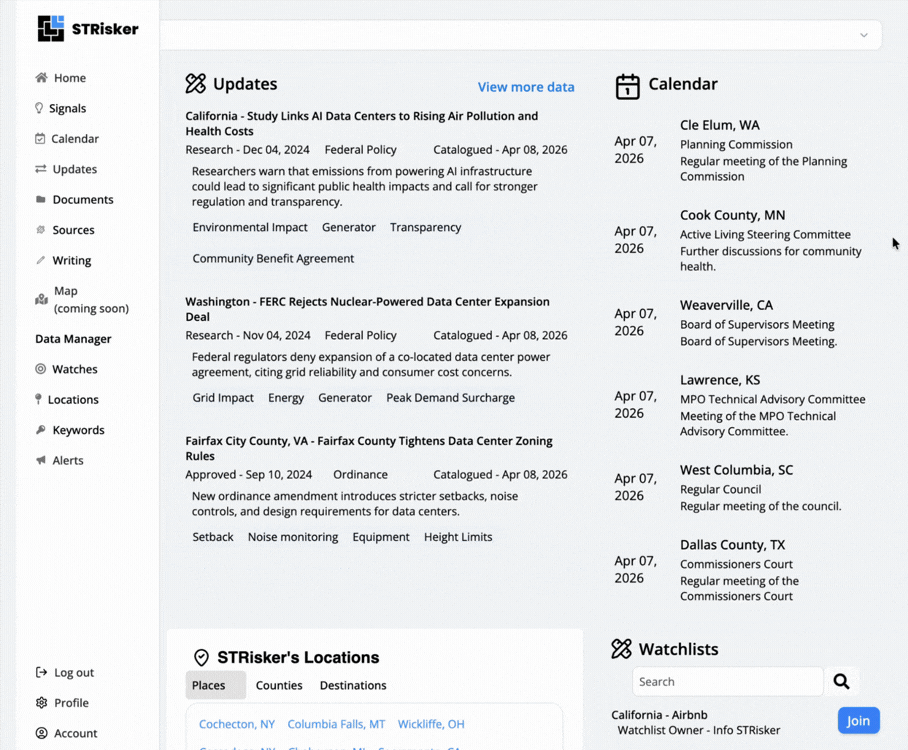The width and height of the screenshot is (908, 750).
Task: Open the View more data link
Action: [x=526, y=87]
